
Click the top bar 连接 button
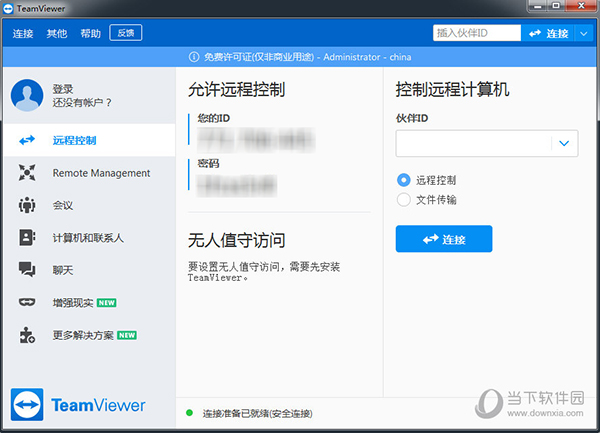point(548,34)
